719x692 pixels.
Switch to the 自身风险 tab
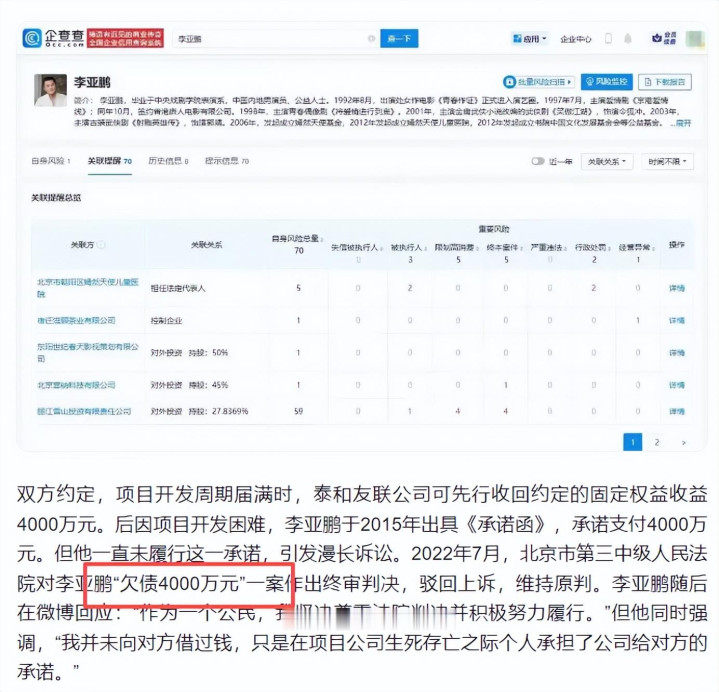(51, 161)
